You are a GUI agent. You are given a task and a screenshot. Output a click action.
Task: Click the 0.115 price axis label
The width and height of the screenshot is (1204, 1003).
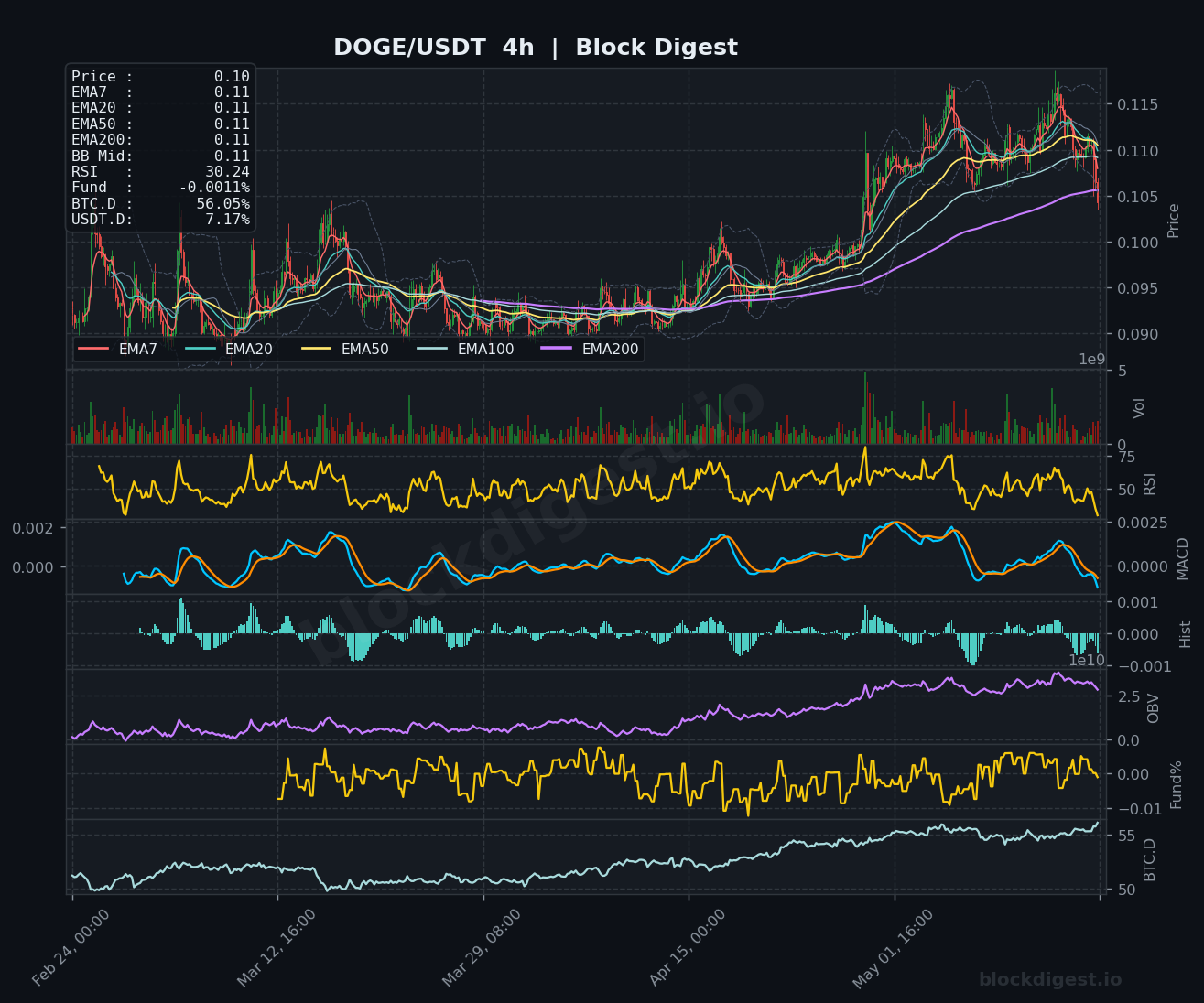(x=1136, y=105)
